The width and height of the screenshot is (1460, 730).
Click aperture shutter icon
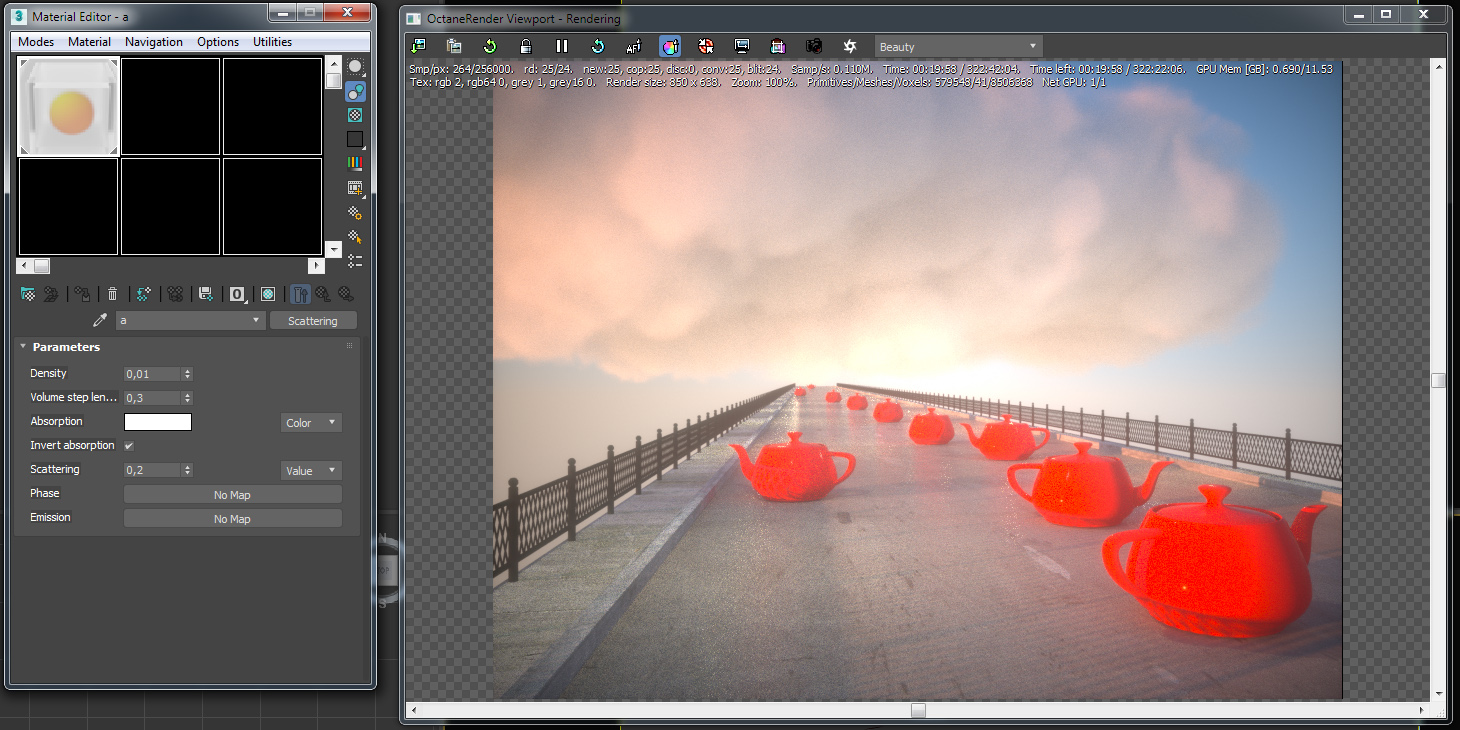coord(850,46)
